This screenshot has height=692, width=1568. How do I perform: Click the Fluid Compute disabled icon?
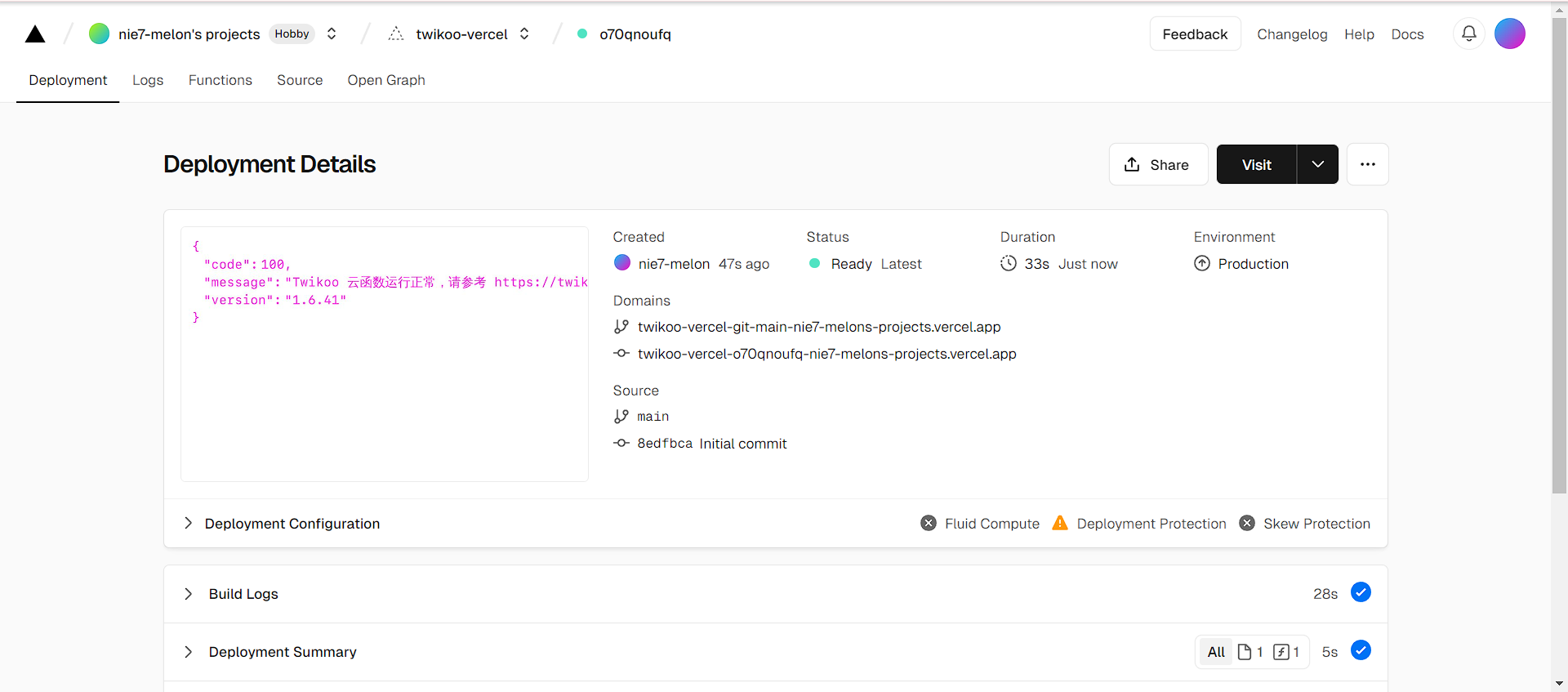(929, 523)
